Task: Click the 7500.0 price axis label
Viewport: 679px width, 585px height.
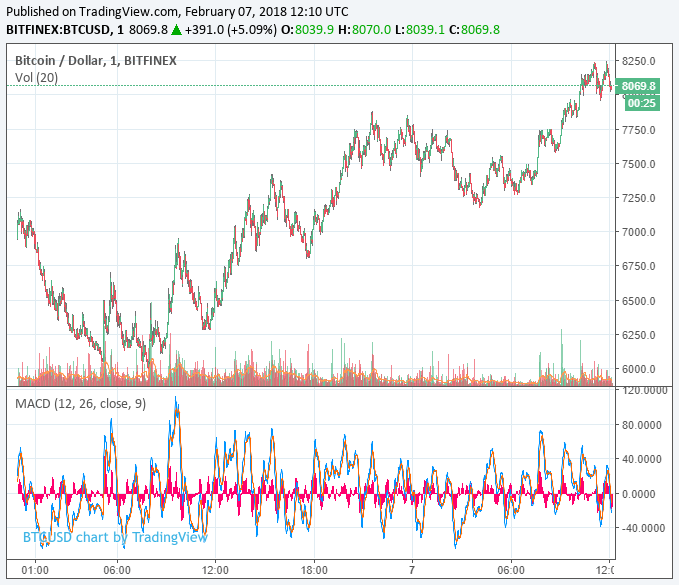Action: (639, 164)
